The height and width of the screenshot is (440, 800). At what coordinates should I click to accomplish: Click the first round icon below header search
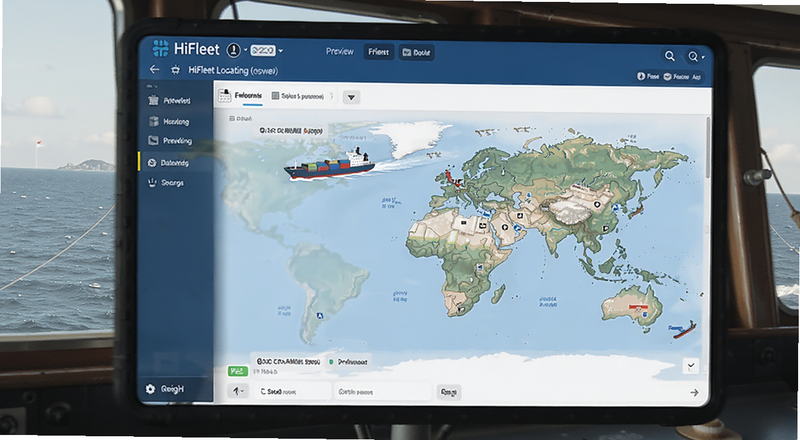(641, 76)
